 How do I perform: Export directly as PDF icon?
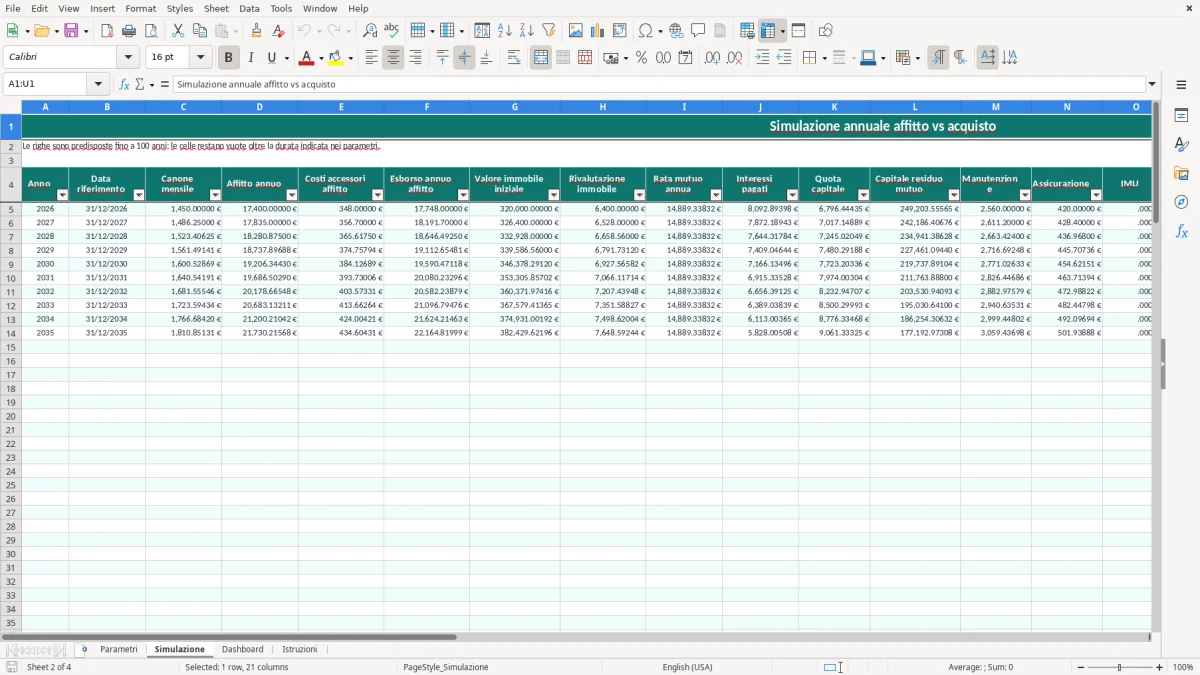coord(107,31)
